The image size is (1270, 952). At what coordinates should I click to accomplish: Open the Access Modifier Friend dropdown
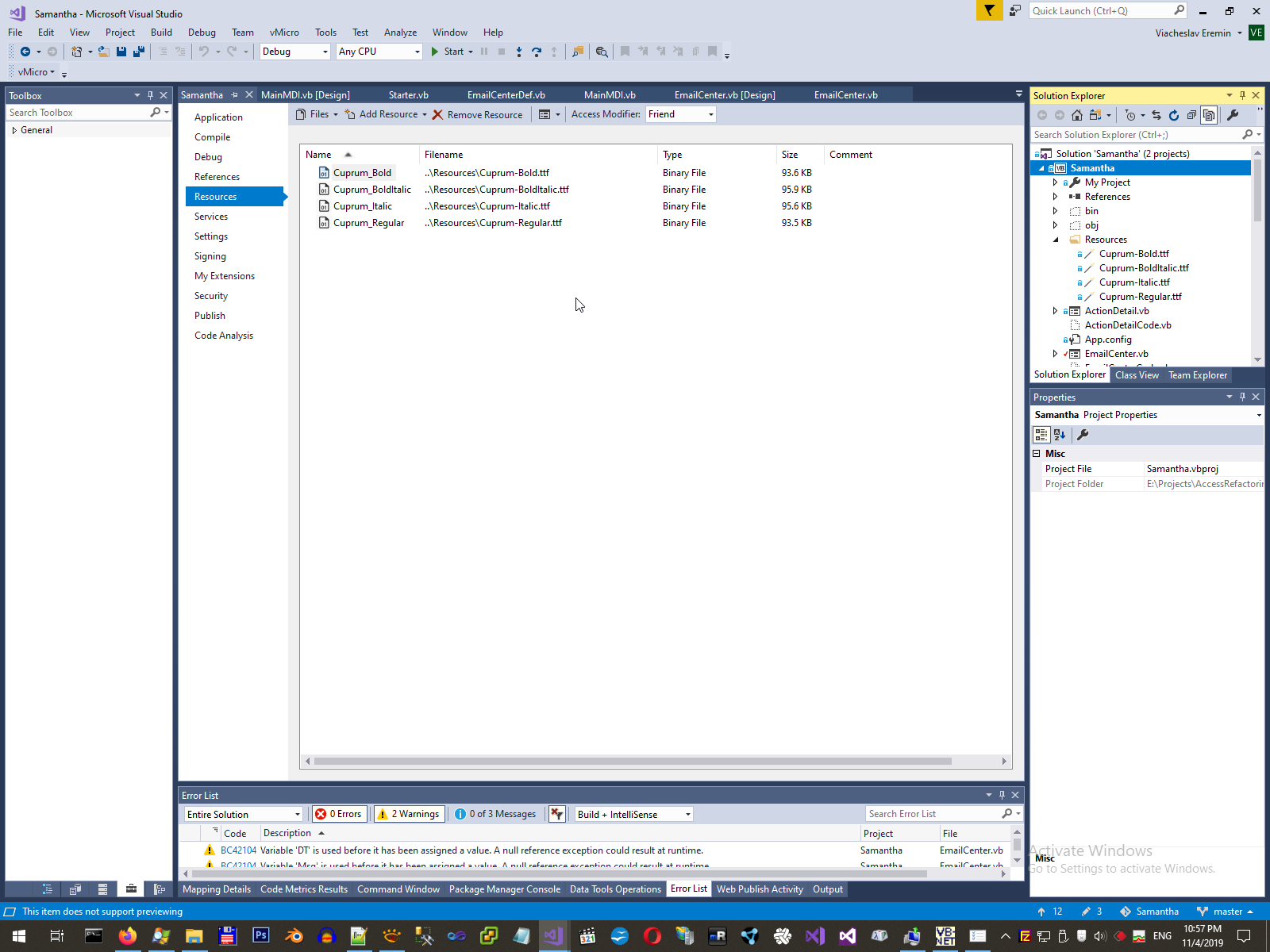(x=680, y=114)
